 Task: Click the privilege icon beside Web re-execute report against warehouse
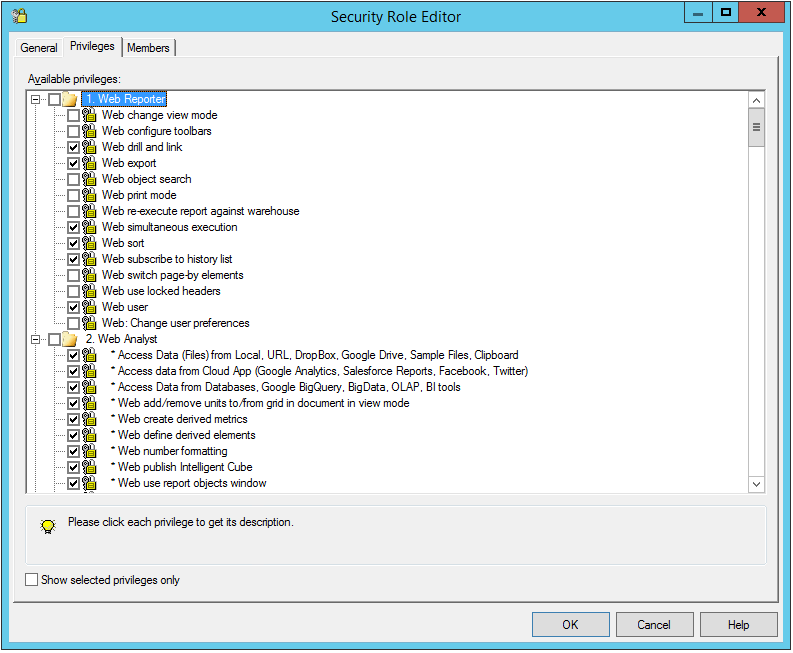point(89,211)
